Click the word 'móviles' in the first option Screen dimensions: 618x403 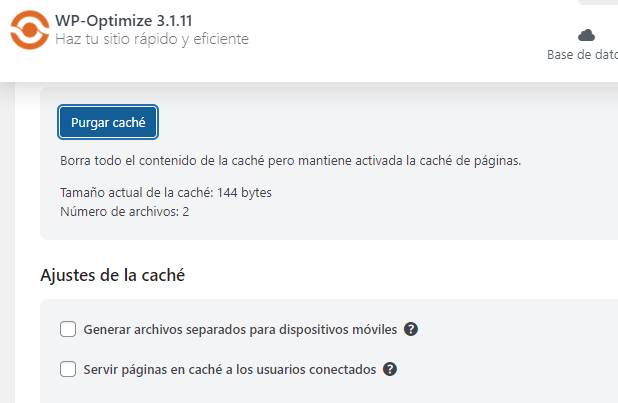pos(374,329)
